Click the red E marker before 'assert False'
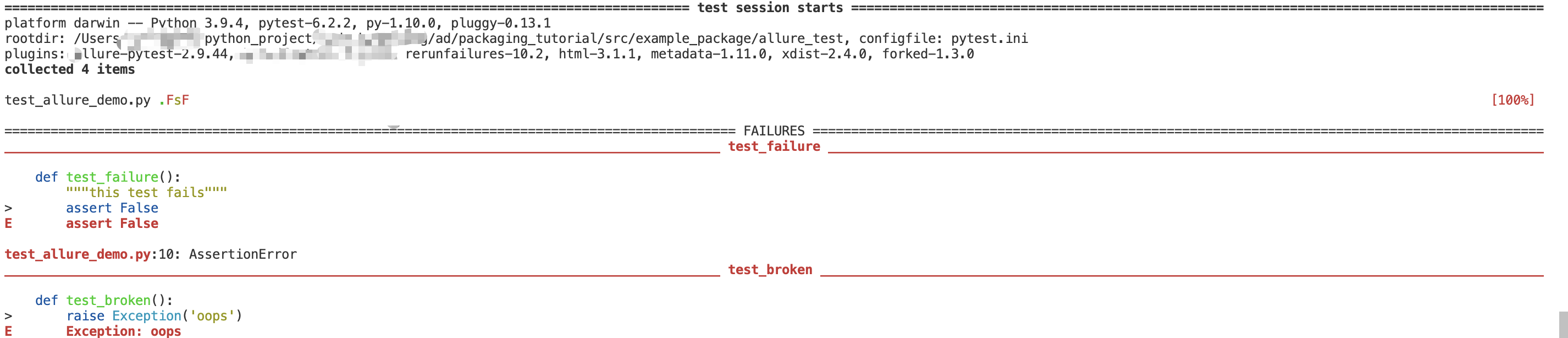This screenshot has width=1568, height=338. [9, 223]
